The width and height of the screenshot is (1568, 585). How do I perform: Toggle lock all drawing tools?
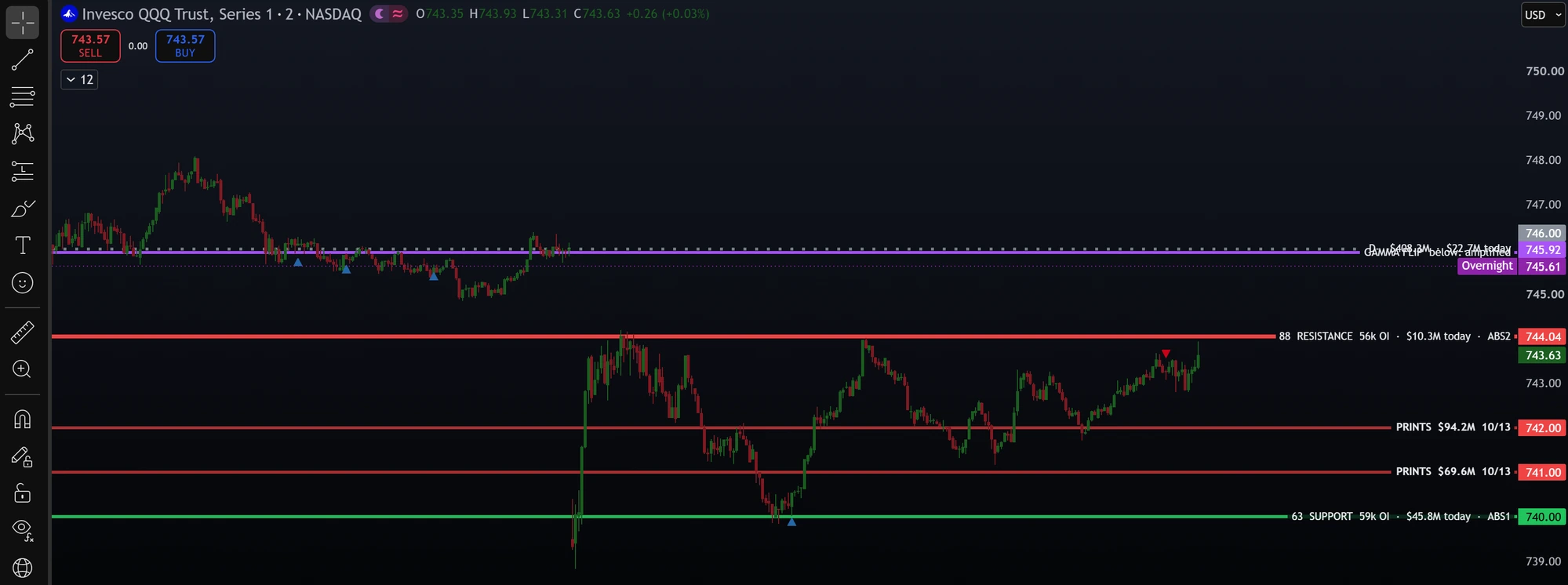pyautogui.click(x=22, y=493)
